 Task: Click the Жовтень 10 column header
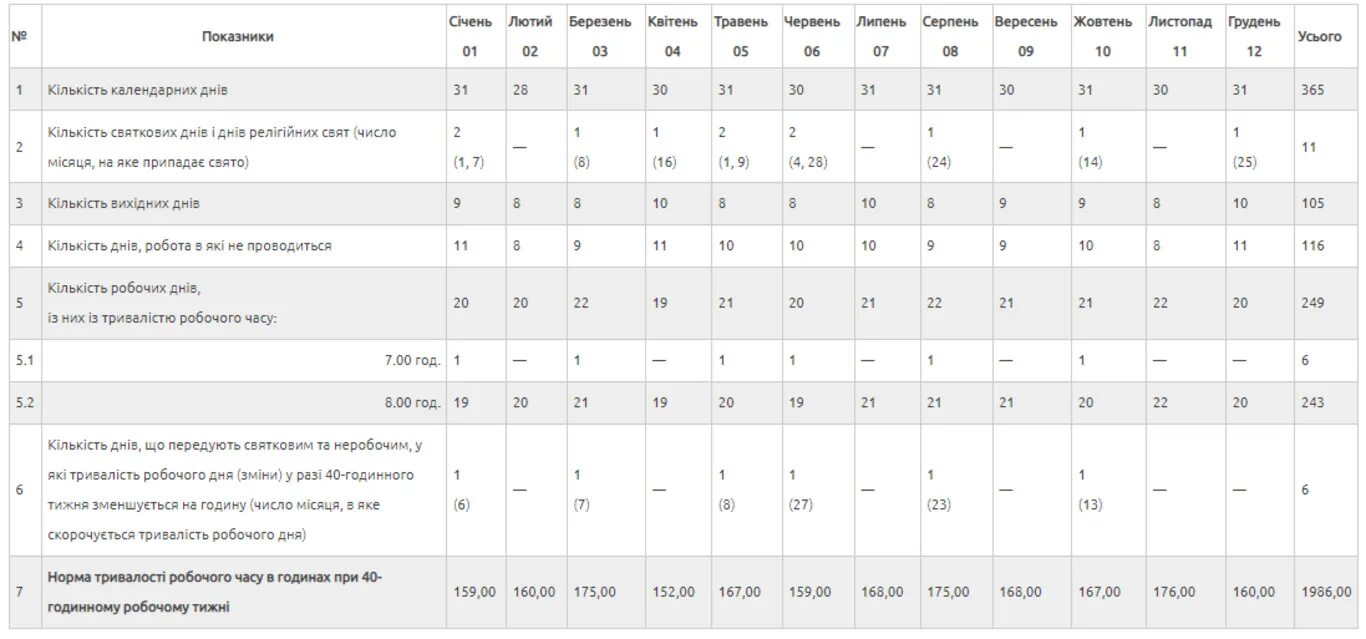1102,36
